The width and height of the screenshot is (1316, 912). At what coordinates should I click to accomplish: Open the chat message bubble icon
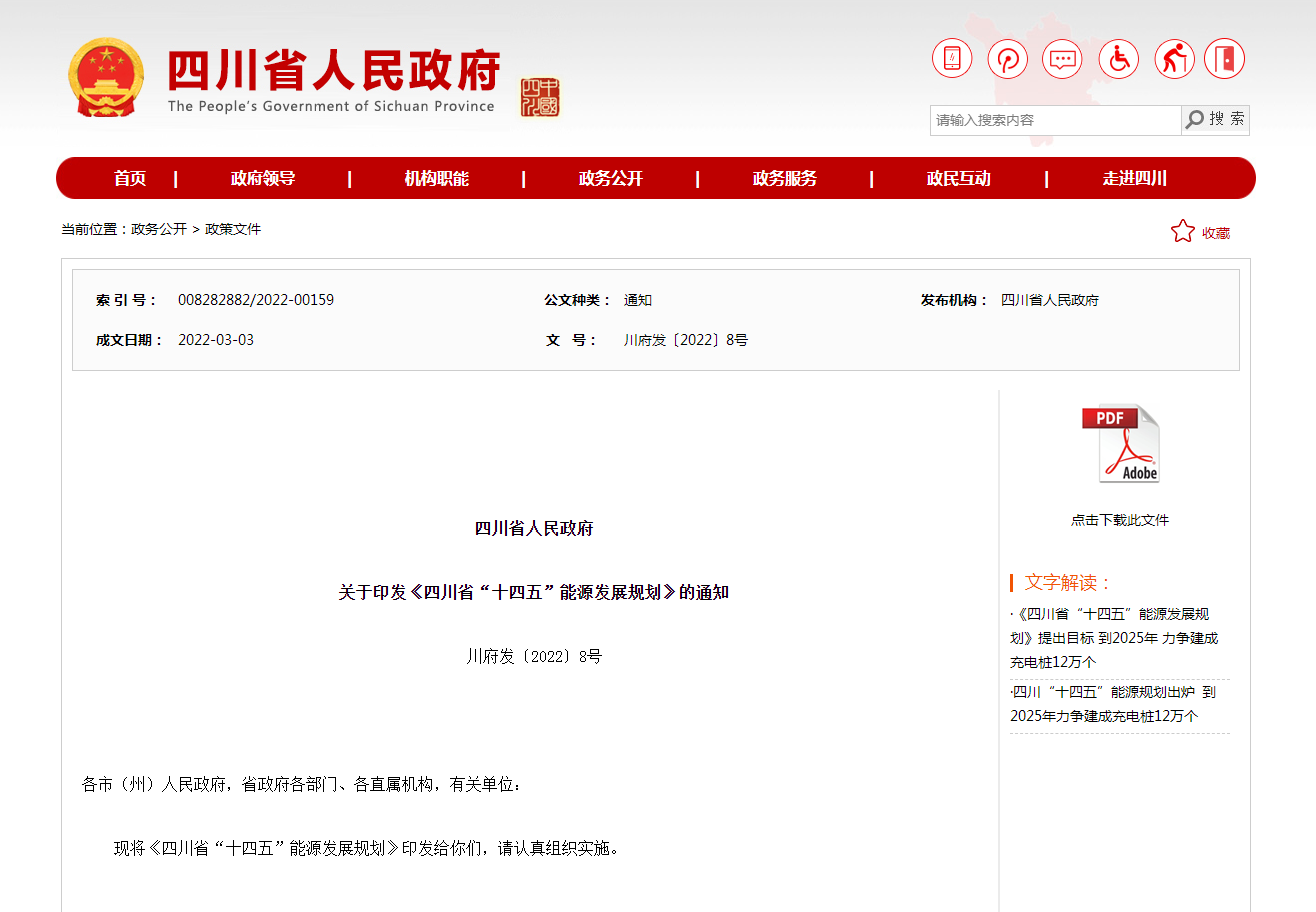1062,59
